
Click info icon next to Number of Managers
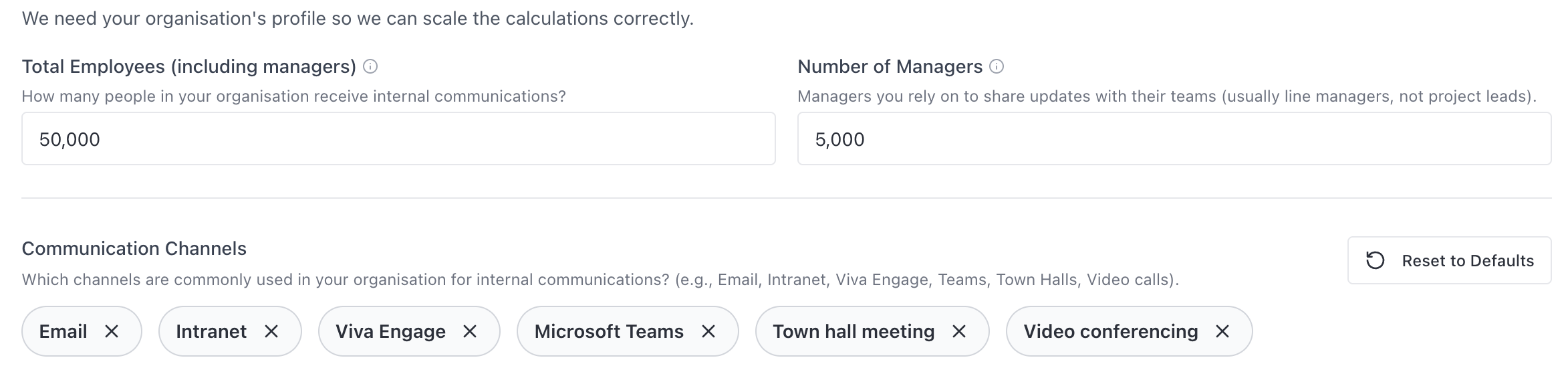[x=997, y=66]
